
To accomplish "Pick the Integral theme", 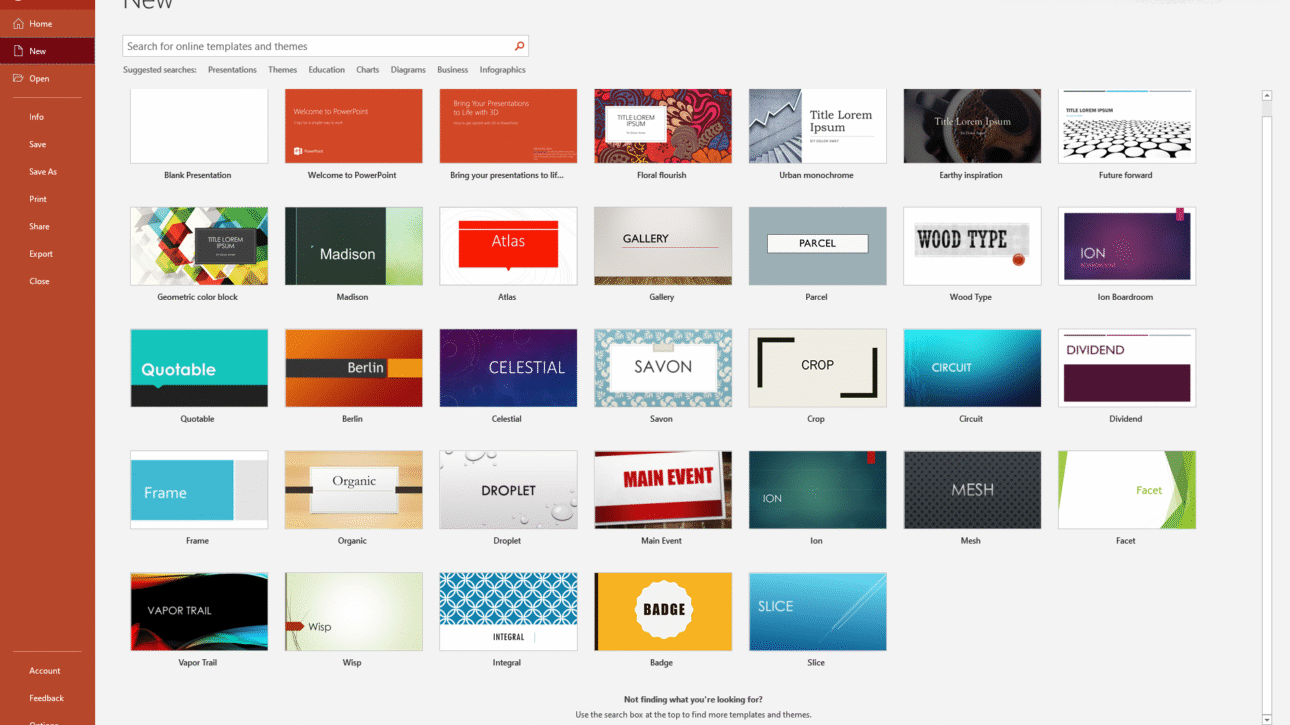I will click(508, 612).
